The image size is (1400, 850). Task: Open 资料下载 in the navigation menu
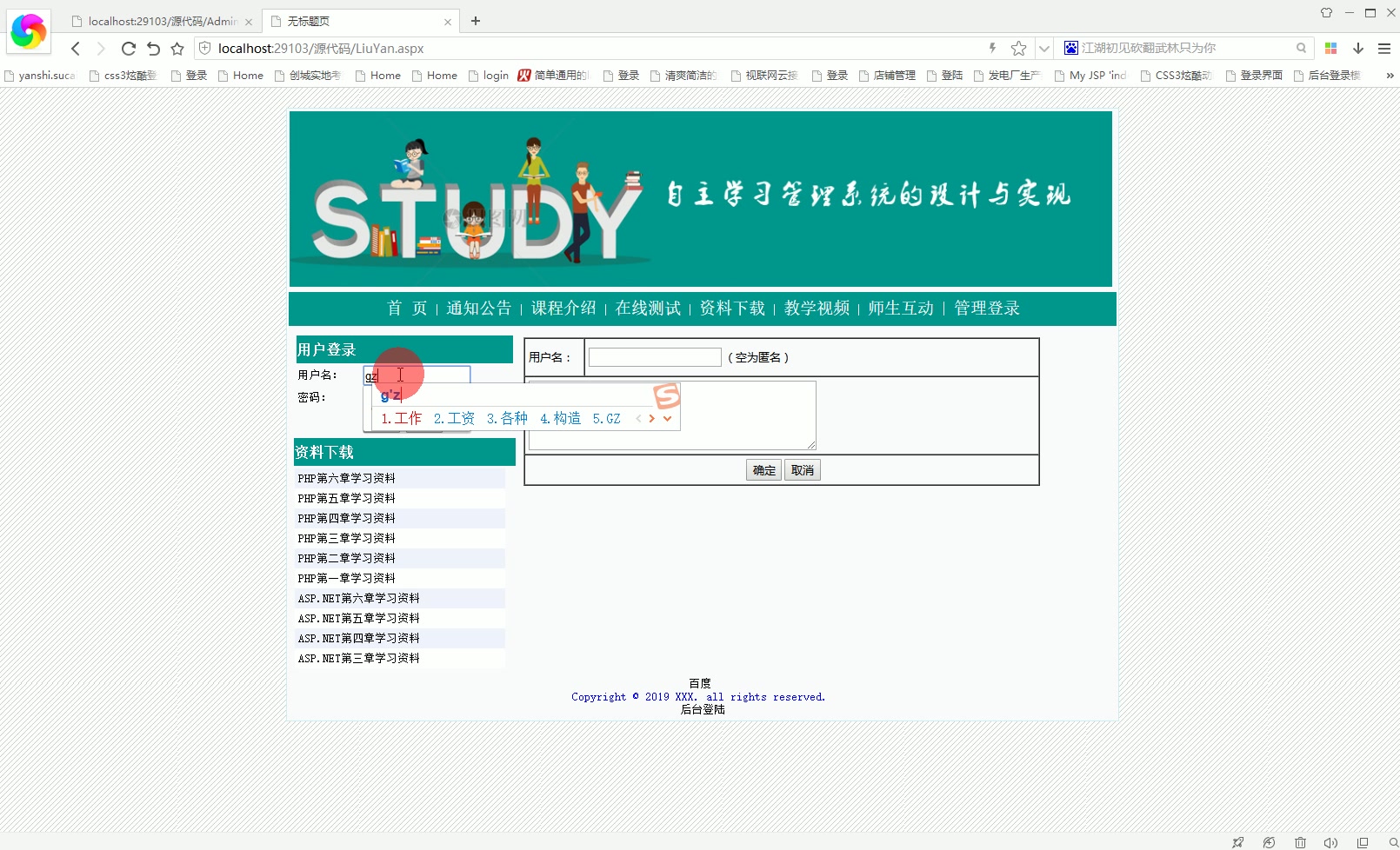732,309
